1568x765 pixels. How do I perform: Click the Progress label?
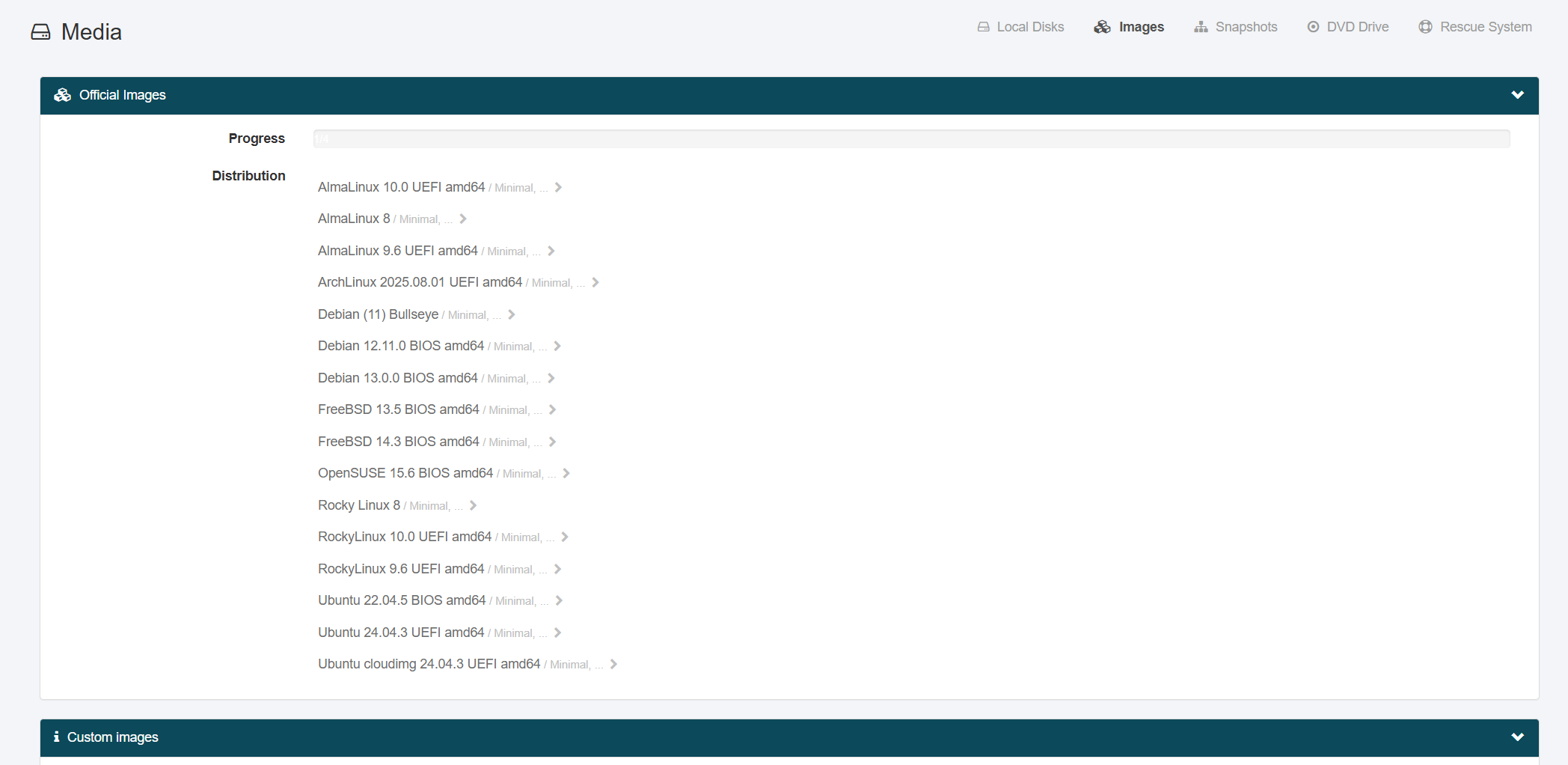[257, 138]
